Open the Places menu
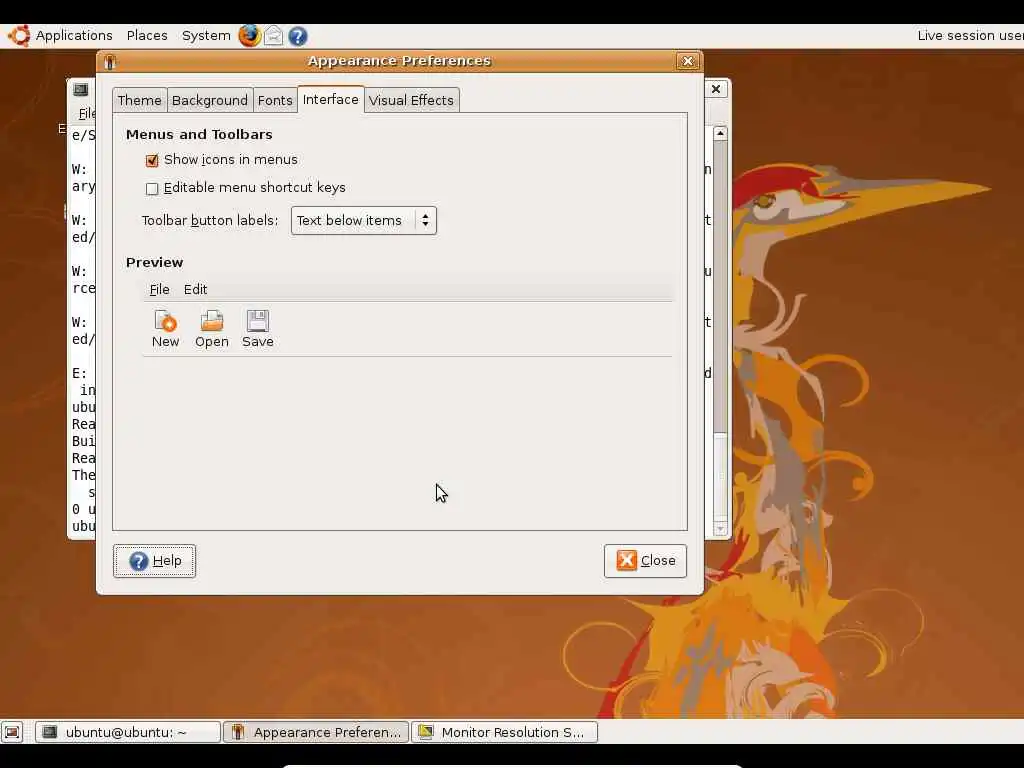The width and height of the screenshot is (1024, 768). [147, 36]
